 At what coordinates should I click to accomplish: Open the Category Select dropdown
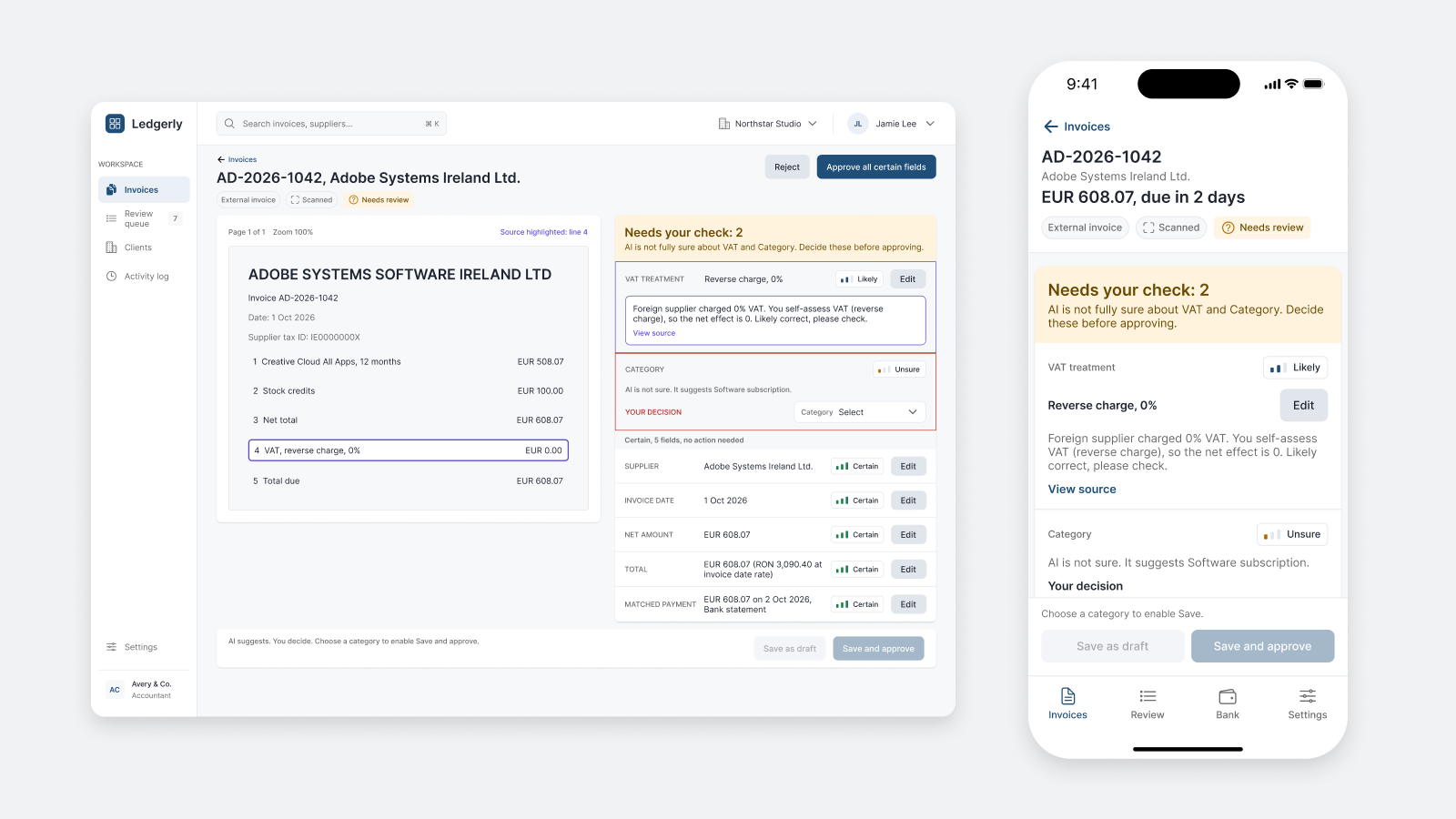coord(860,412)
